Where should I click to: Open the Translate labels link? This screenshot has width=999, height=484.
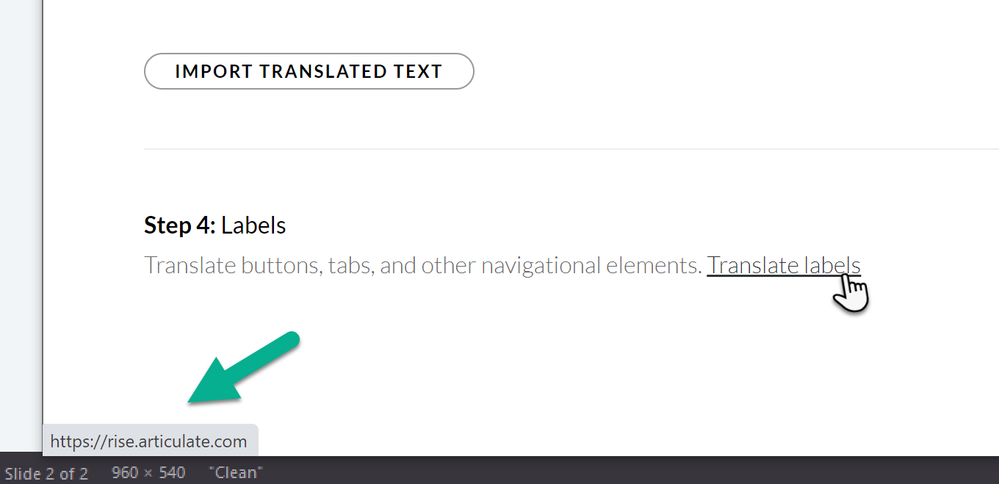(783, 265)
